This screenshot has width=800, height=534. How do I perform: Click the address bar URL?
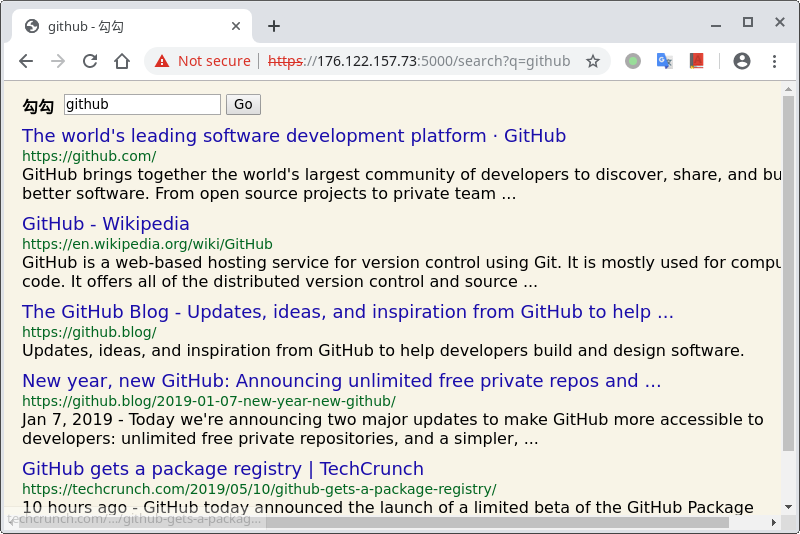pyautogui.click(x=419, y=61)
